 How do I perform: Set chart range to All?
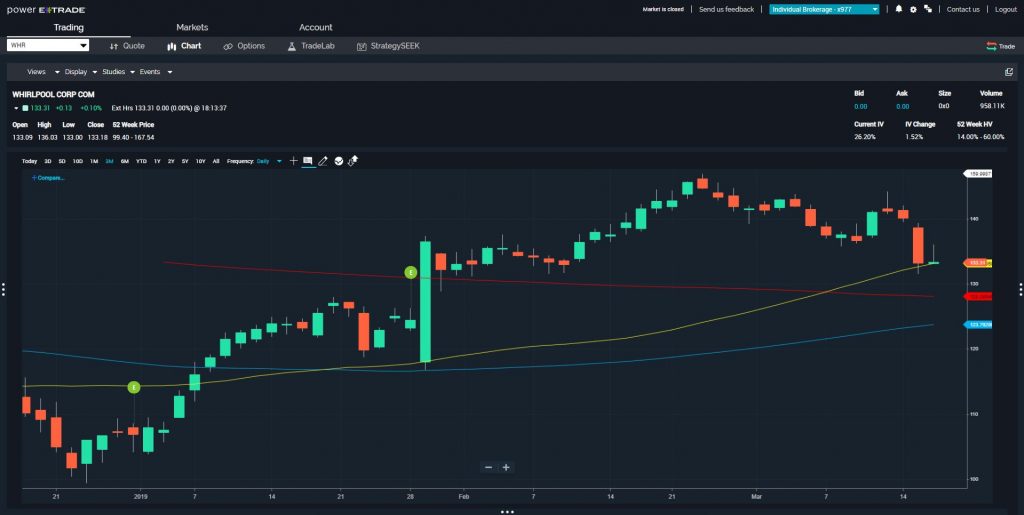[x=216, y=161]
